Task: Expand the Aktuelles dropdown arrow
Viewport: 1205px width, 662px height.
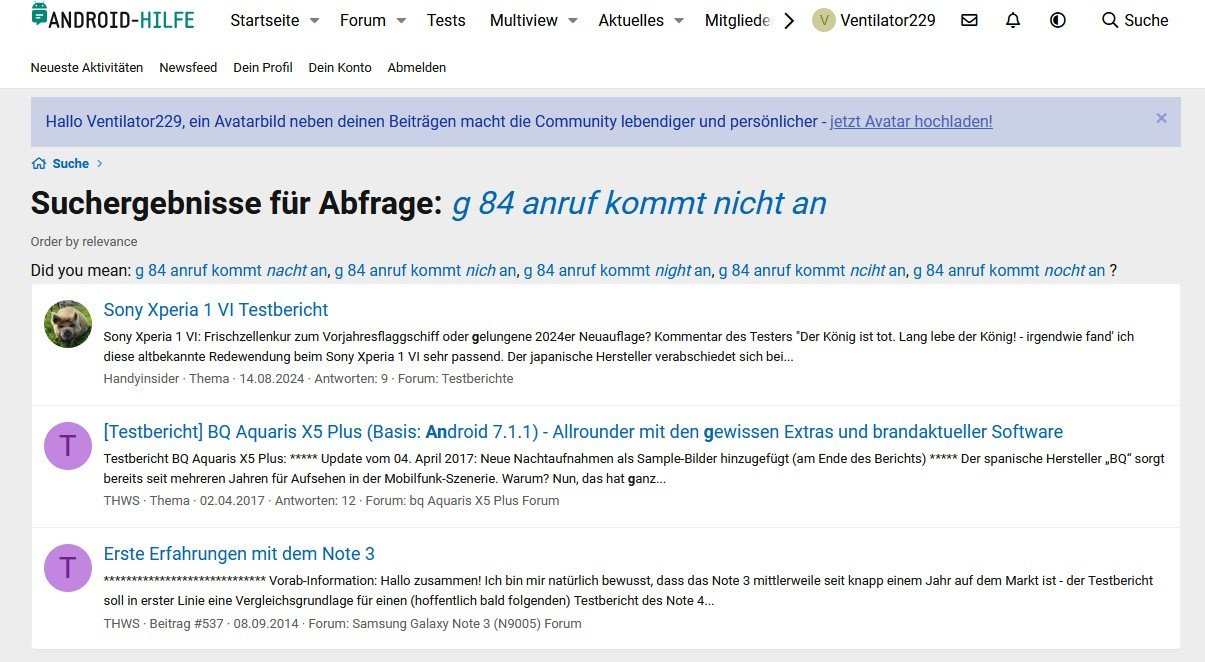Action: click(x=679, y=21)
